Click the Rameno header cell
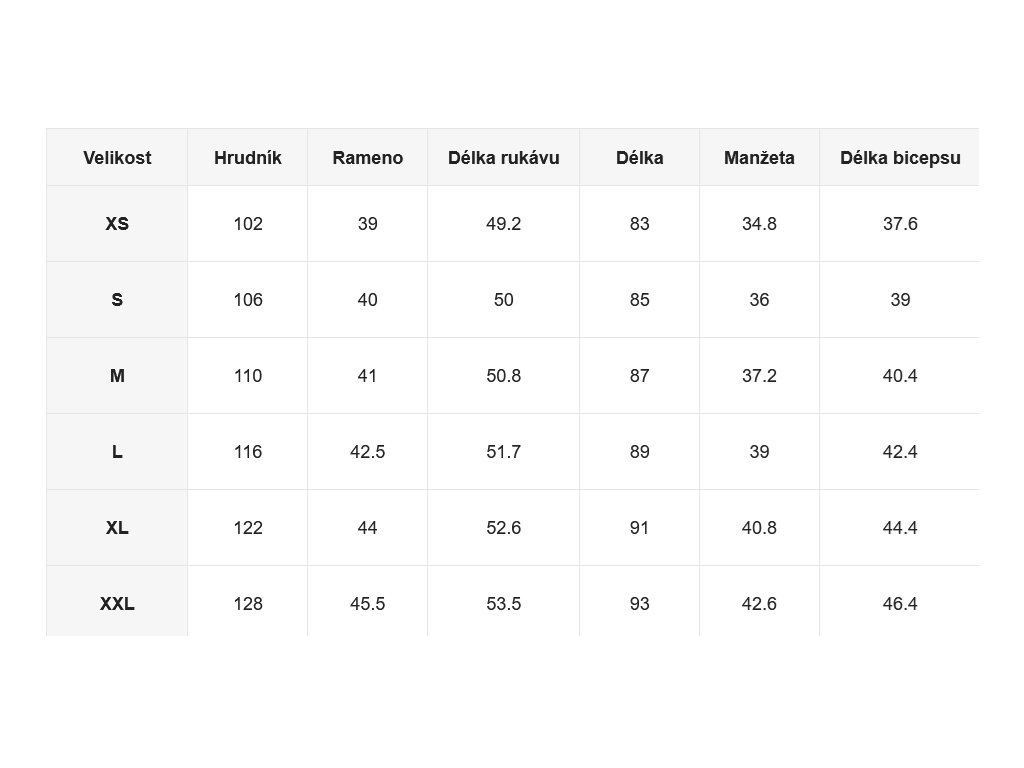Viewport: 1024px width, 768px height. pyautogui.click(x=368, y=157)
